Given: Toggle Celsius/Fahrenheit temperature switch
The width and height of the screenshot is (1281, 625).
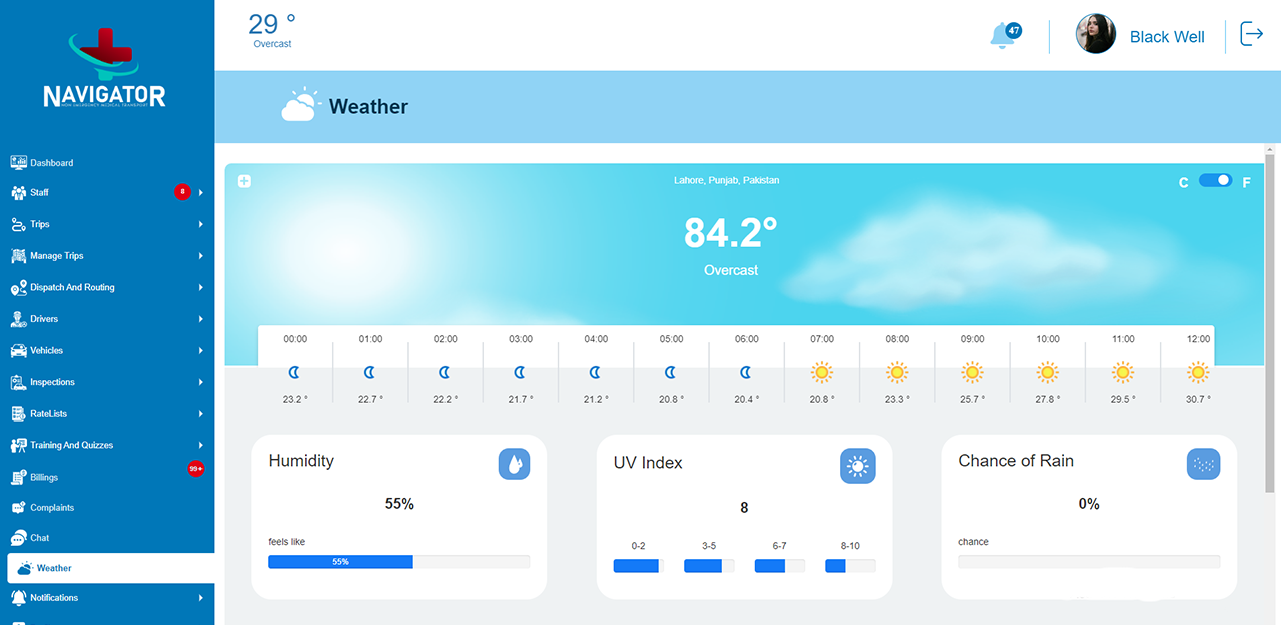Looking at the screenshot, I should [x=1215, y=181].
